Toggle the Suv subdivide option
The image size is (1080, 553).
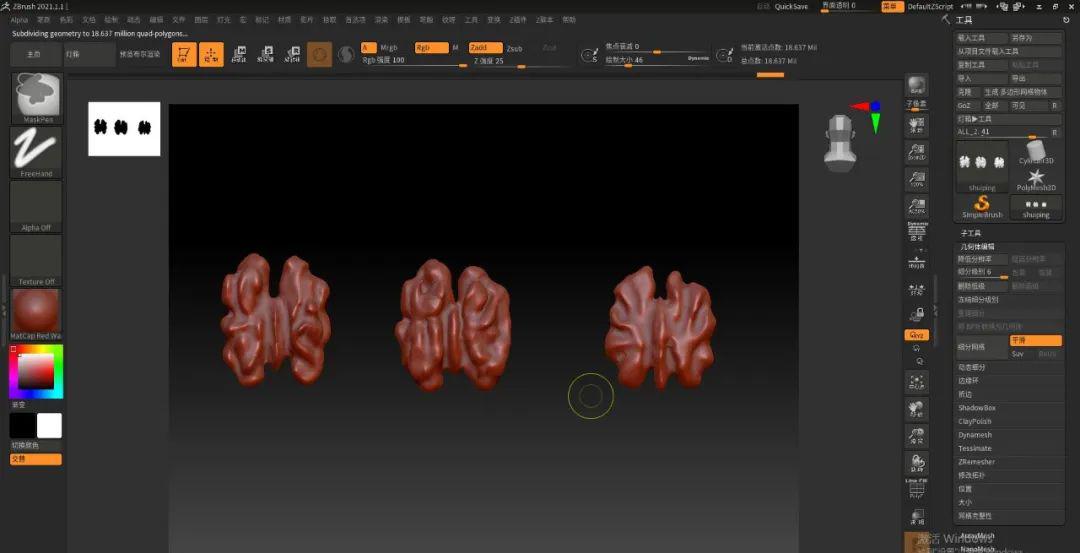click(x=1019, y=353)
